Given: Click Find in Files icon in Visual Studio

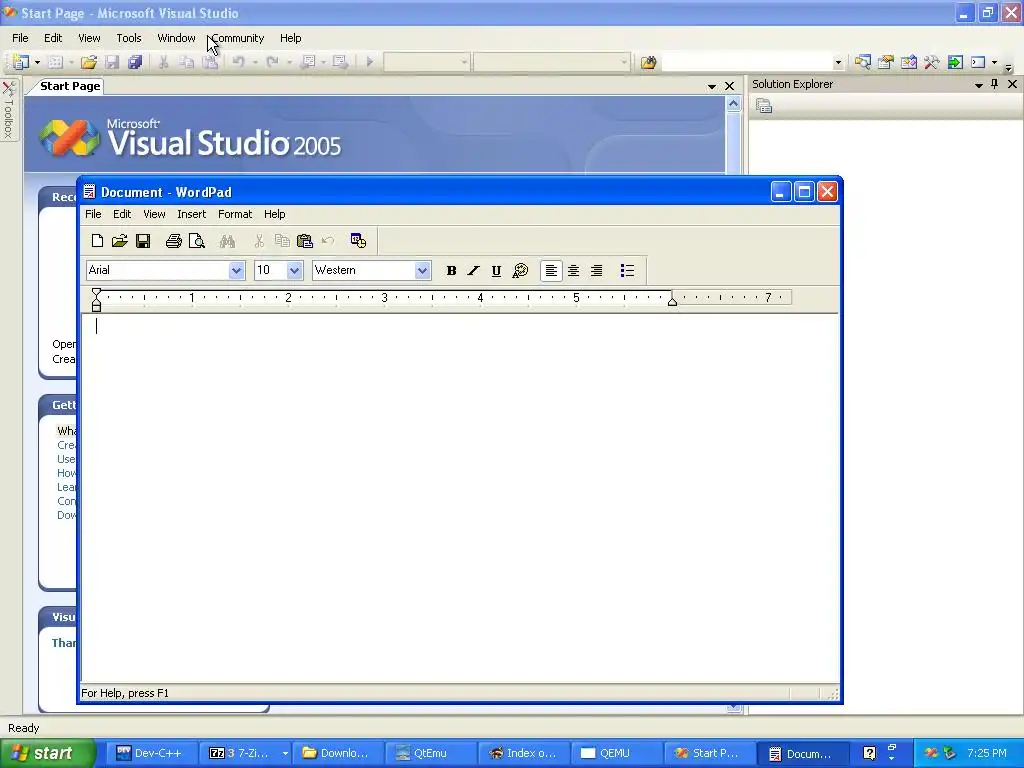Looking at the screenshot, I should [x=648, y=62].
